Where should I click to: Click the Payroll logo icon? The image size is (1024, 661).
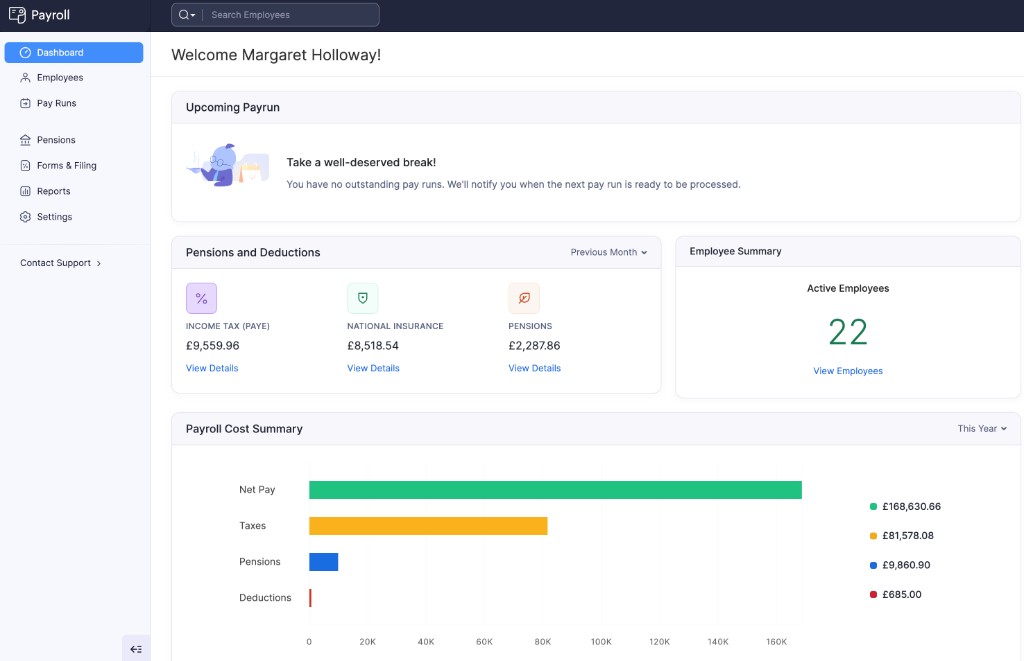tap(17, 14)
